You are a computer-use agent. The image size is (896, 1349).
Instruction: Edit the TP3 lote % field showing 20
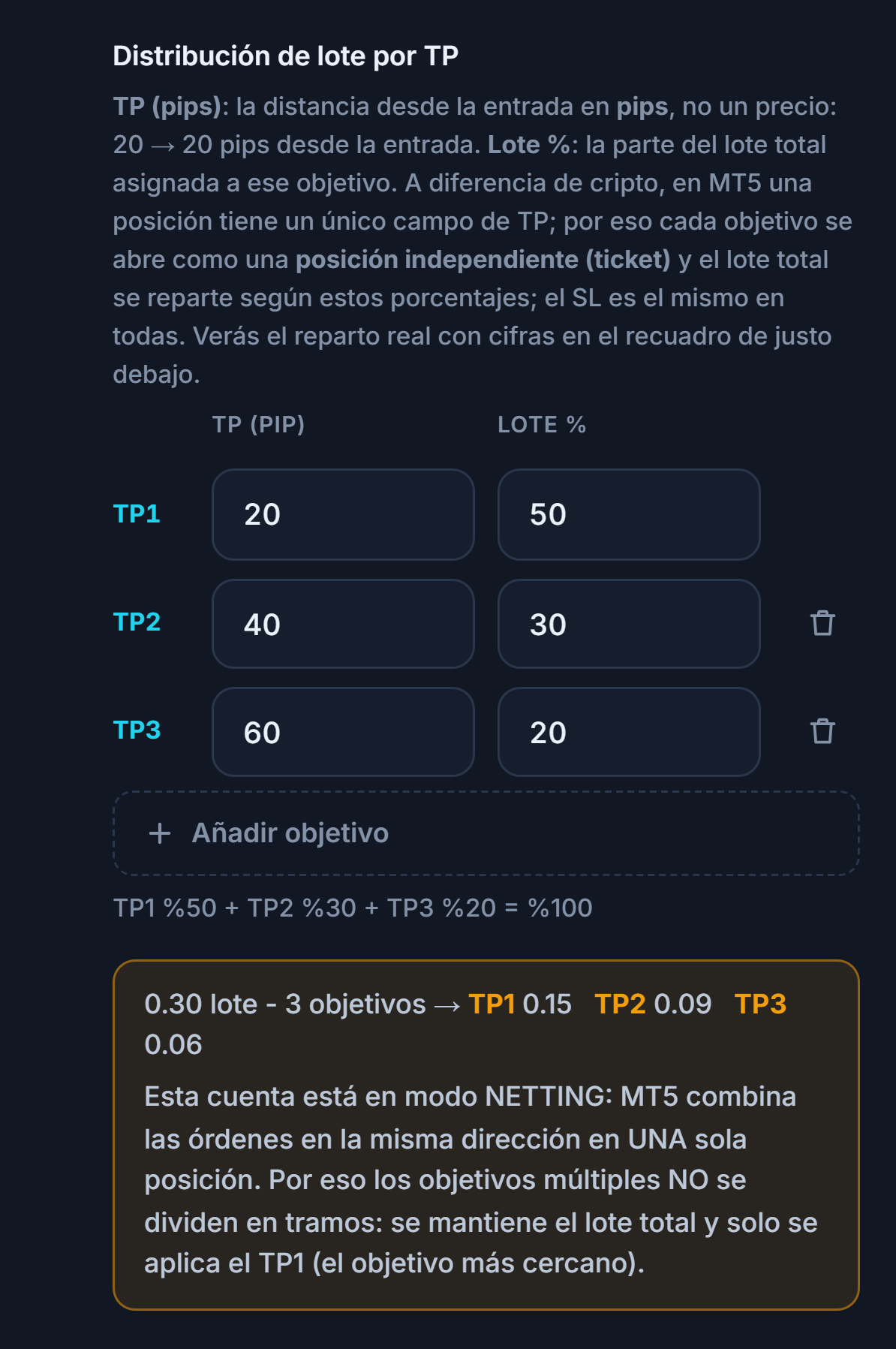point(629,732)
